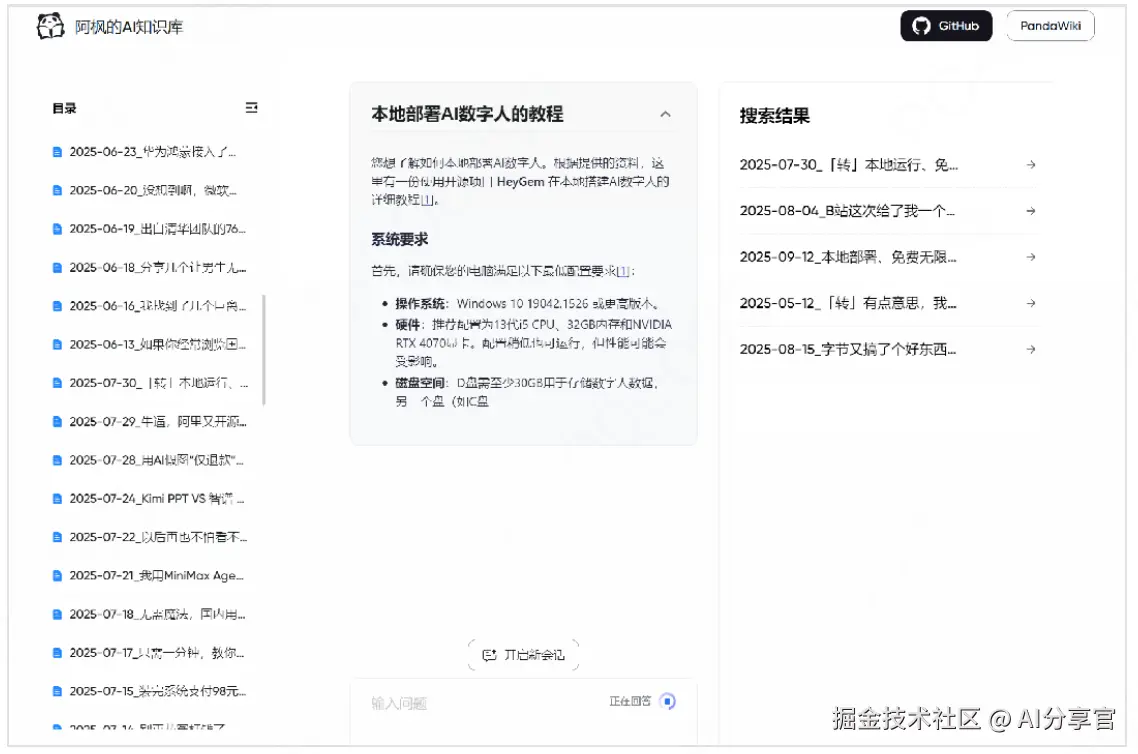Click the 搜索结果 heading text
Screen dimensions: 1138x754
pos(774,116)
